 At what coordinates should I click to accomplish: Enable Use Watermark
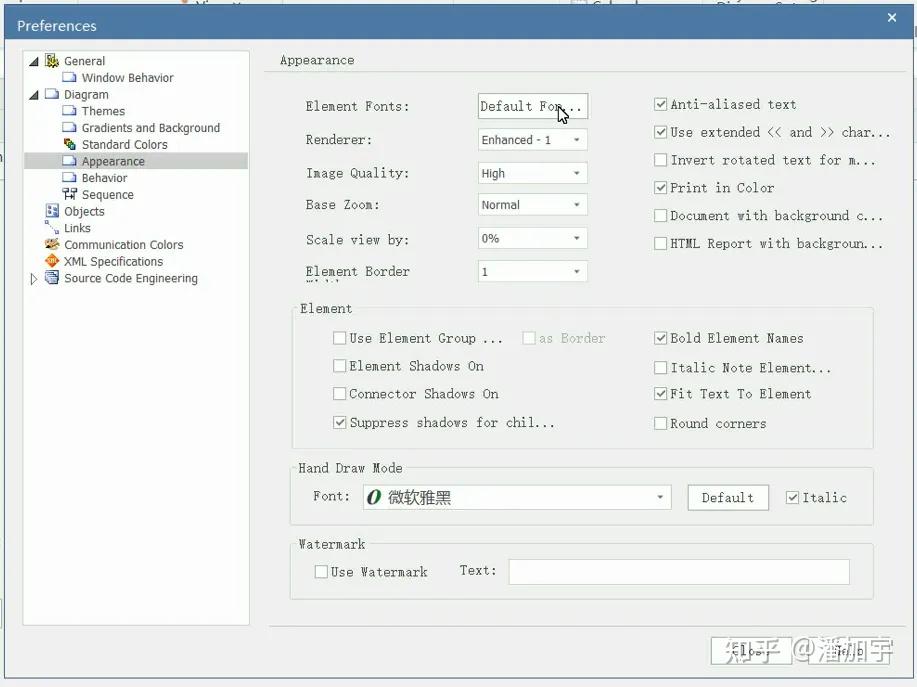tap(320, 572)
